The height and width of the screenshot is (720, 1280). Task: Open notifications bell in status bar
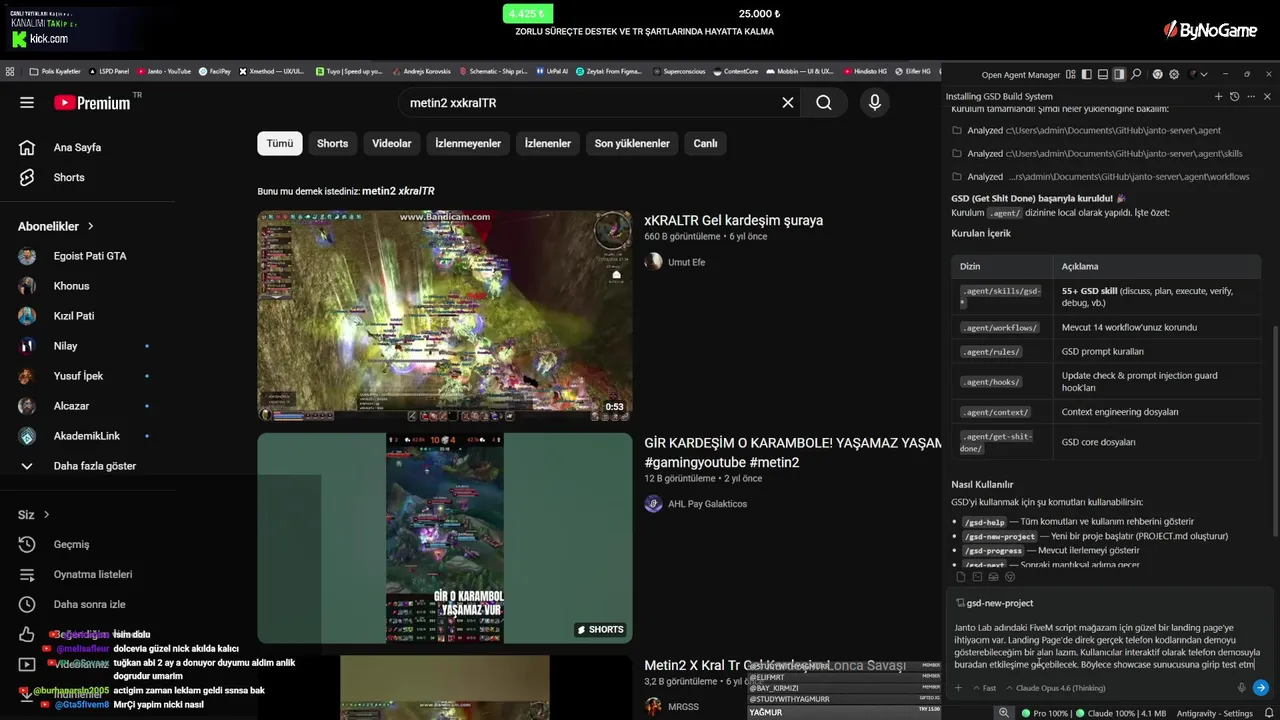(x=1269, y=713)
